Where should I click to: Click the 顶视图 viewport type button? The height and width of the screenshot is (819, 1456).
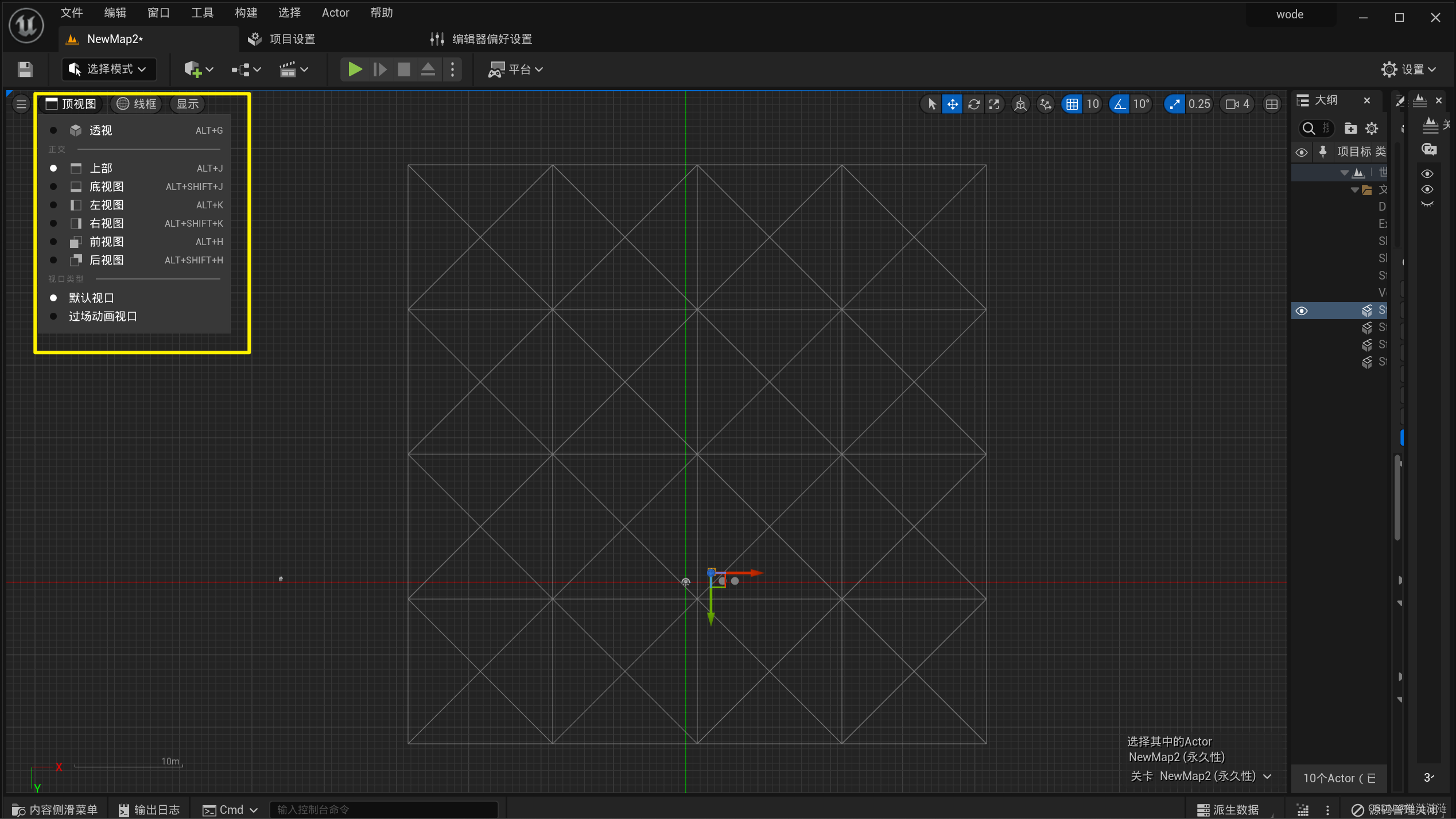click(x=71, y=104)
